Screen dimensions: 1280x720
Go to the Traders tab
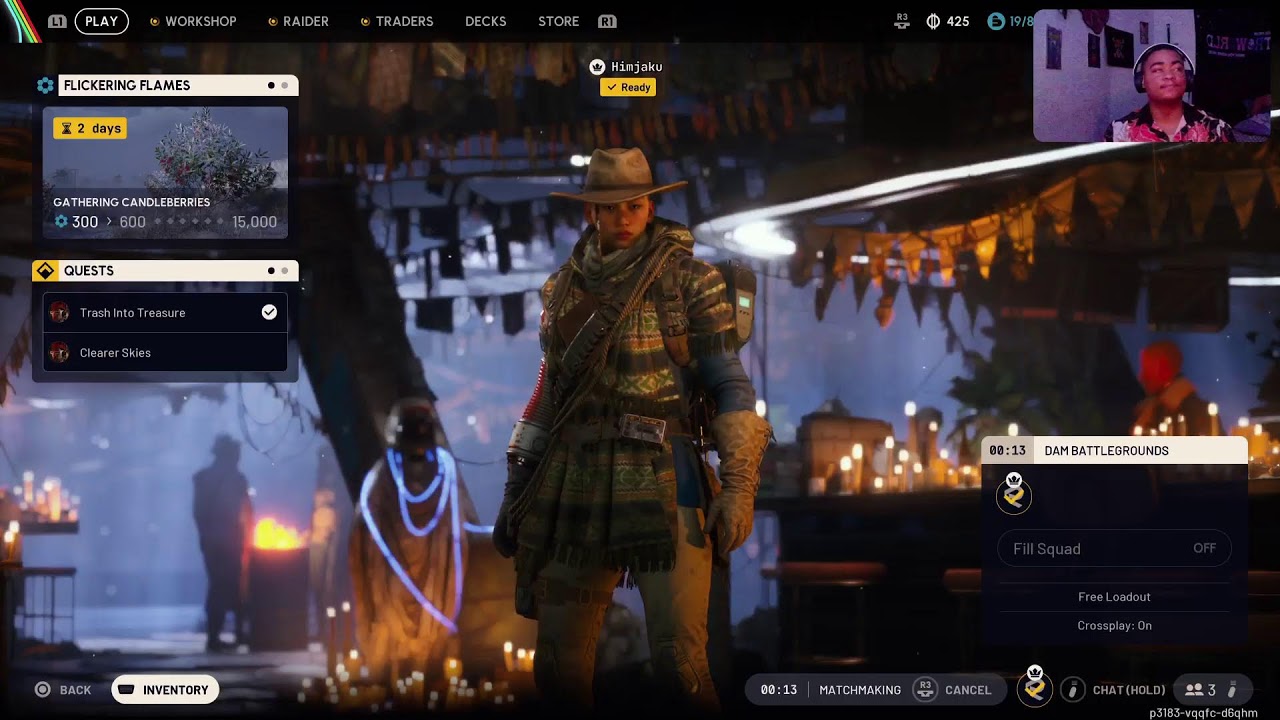tap(404, 21)
